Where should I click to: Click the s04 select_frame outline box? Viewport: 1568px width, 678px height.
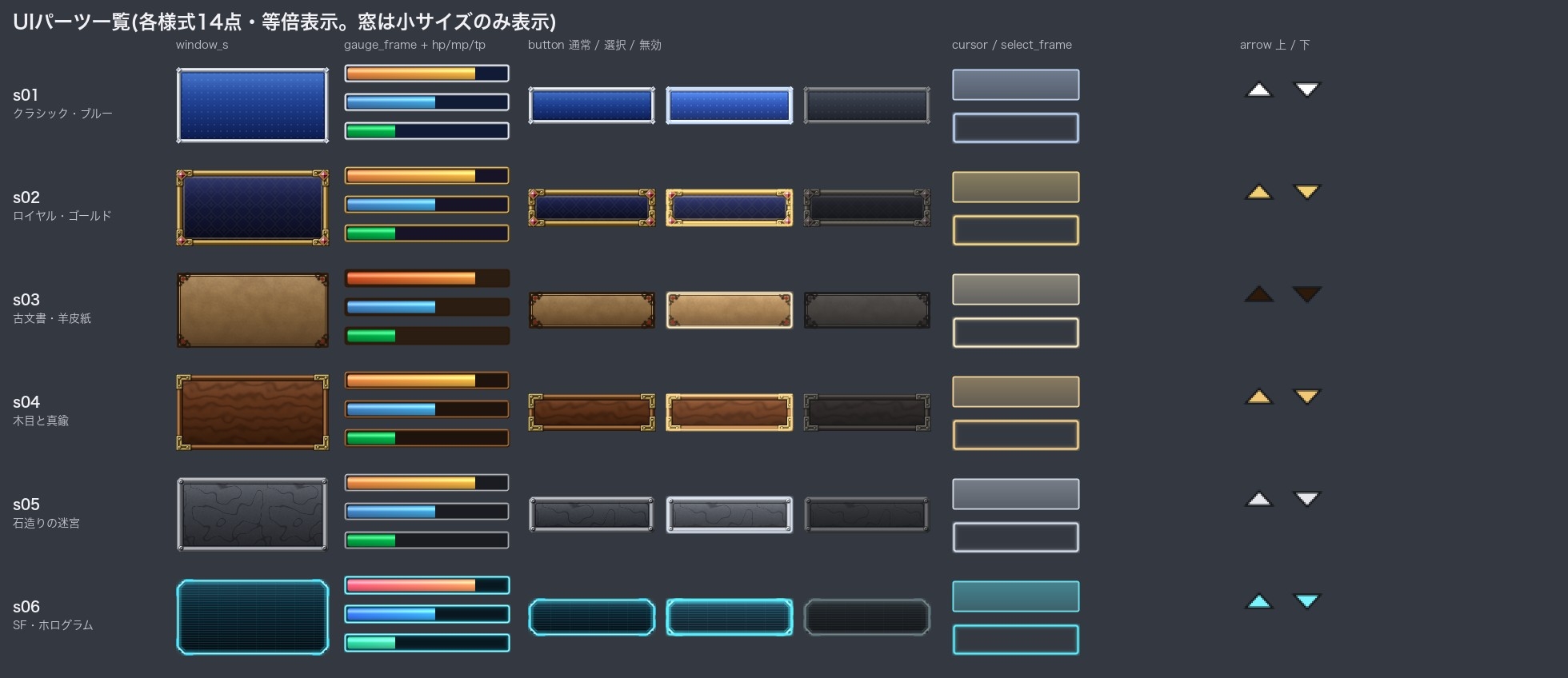[1016, 435]
